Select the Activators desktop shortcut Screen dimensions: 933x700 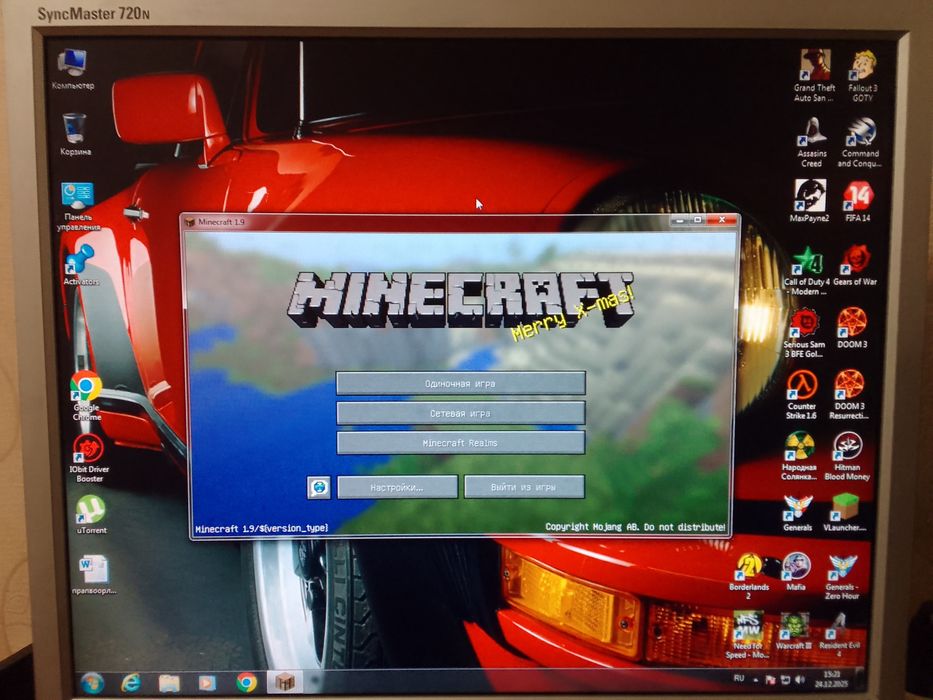point(81,265)
